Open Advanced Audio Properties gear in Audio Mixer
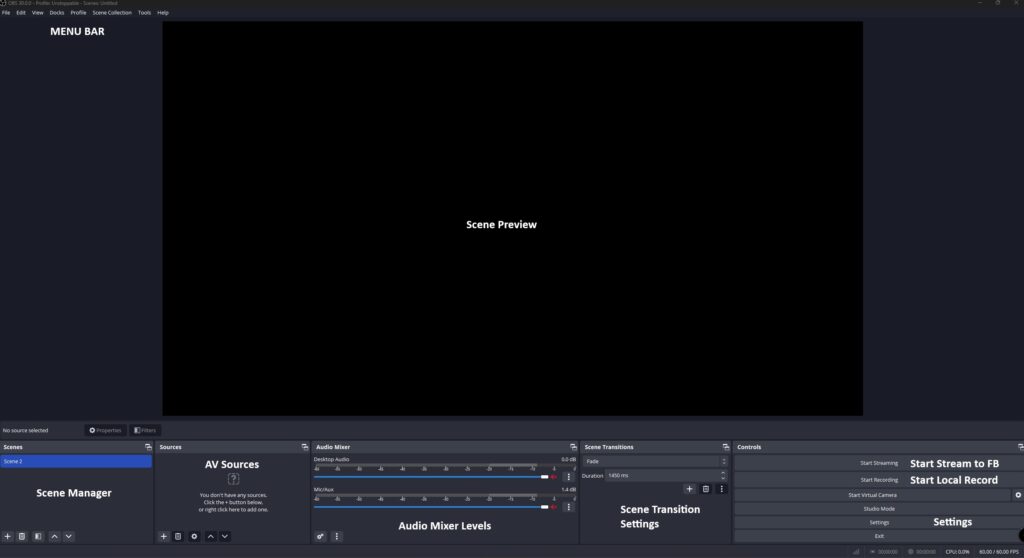 [320, 536]
